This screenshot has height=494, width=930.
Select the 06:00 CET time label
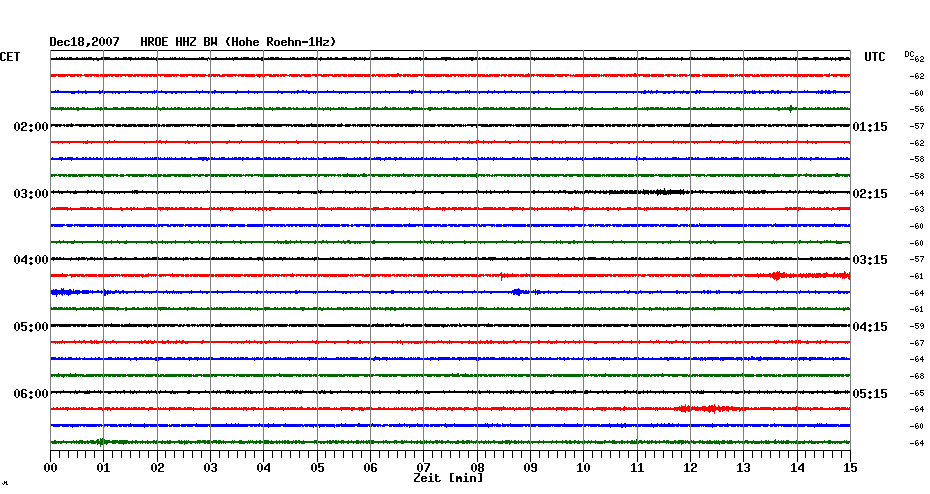(x=31, y=394)
